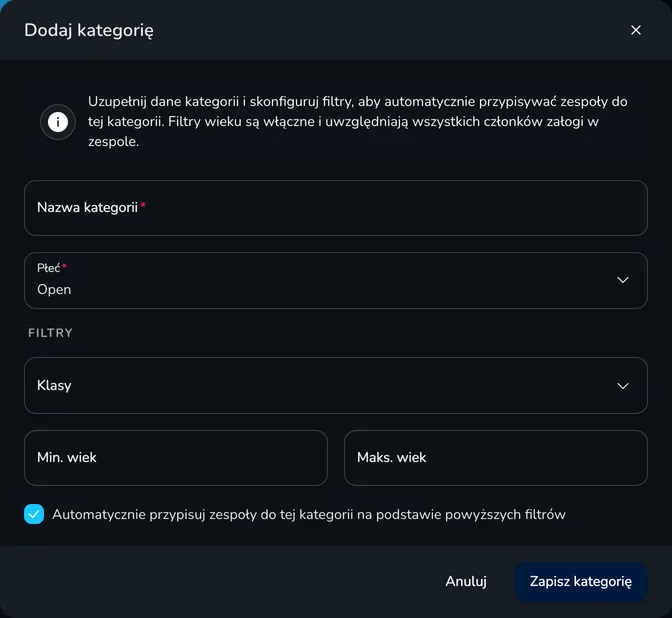Image resolution: width=672 pixels, height=618 pixels.
Task: Click the info icon beside the description
Action: (58, 122)
